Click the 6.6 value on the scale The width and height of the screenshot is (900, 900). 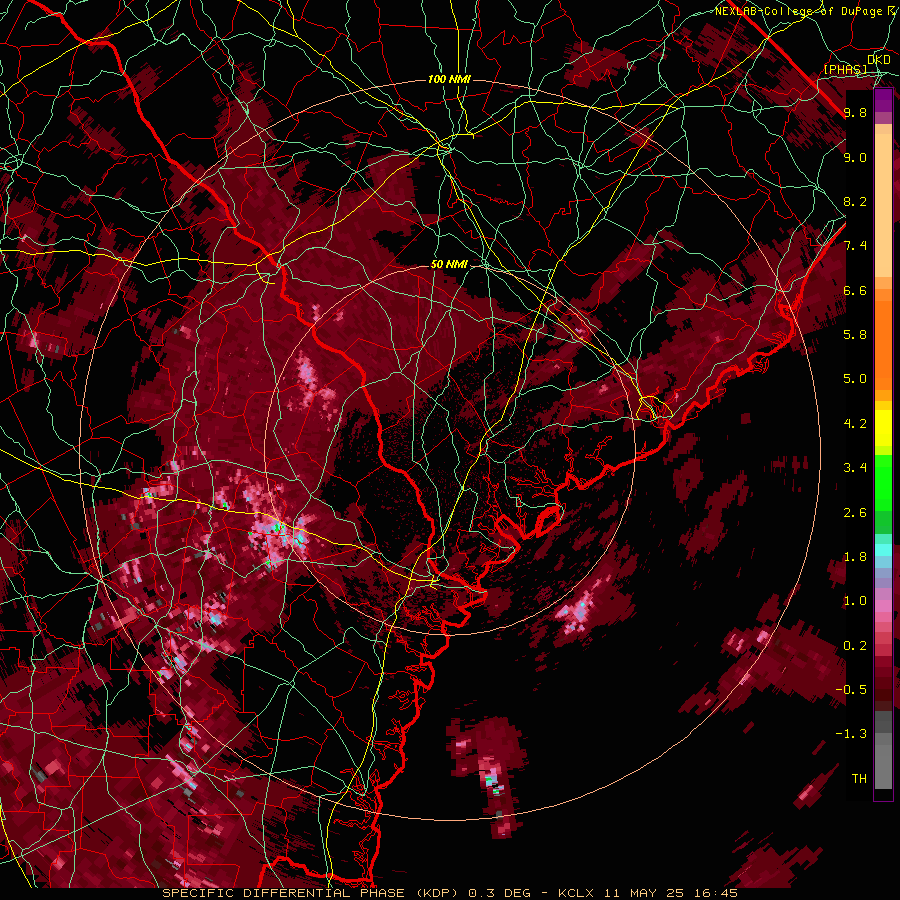pyautogui.click(x=855, y=290)
